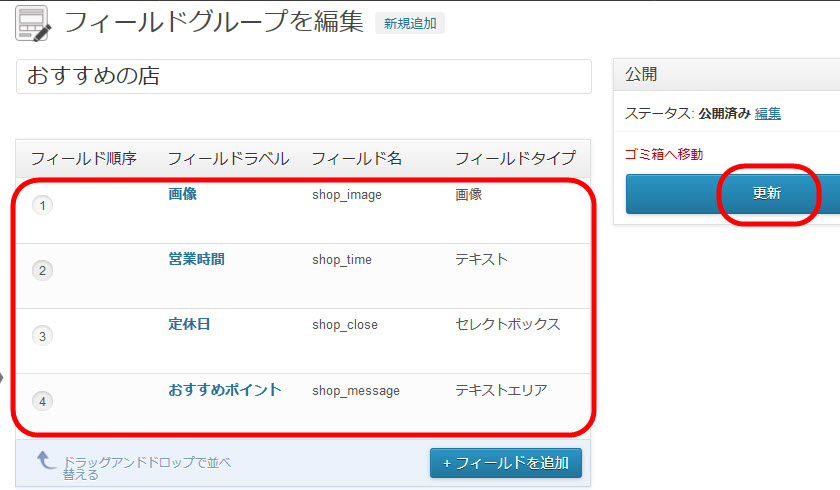Click the セレクトボックス field type text
The image size is (840, 490).
pyautogui.click(x=507, y=325)
